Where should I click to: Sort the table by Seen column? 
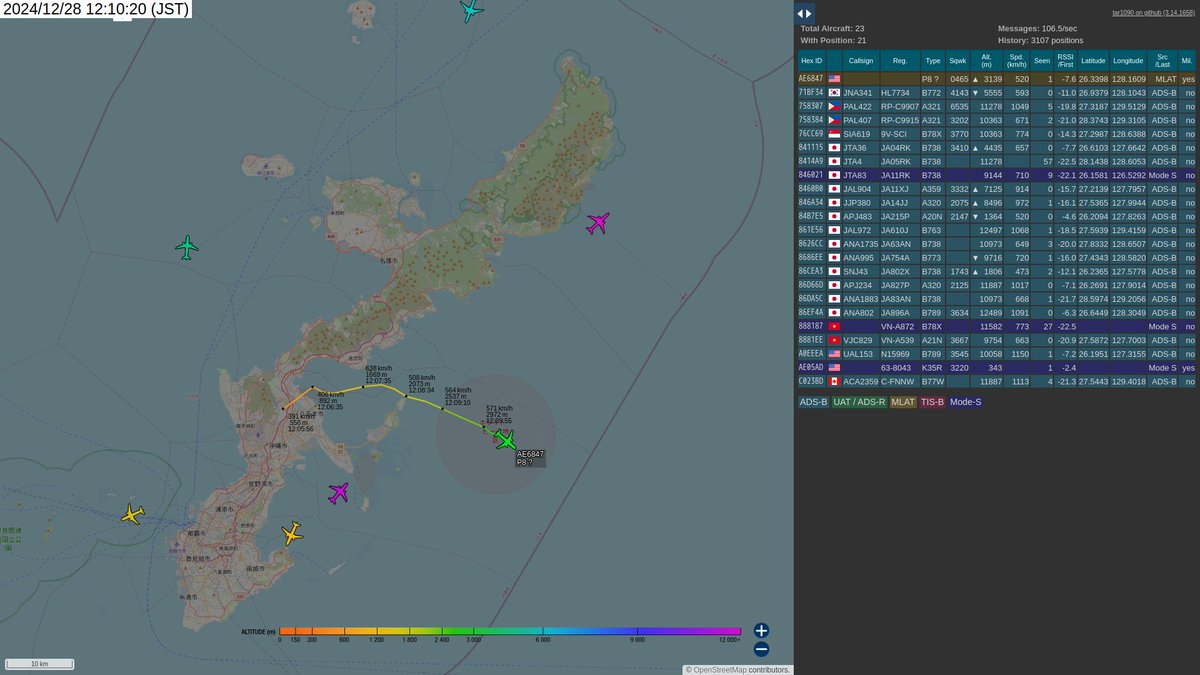click(1042, 61)
